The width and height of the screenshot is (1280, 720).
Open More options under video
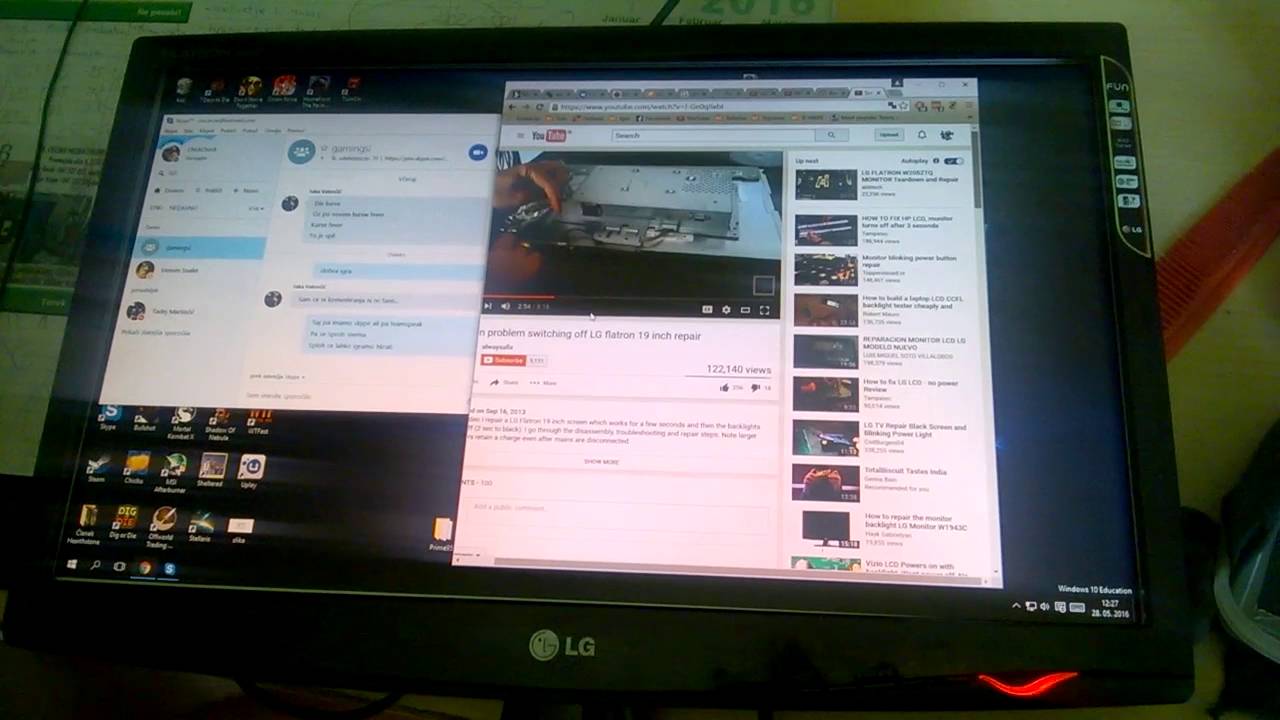[543, 382]
